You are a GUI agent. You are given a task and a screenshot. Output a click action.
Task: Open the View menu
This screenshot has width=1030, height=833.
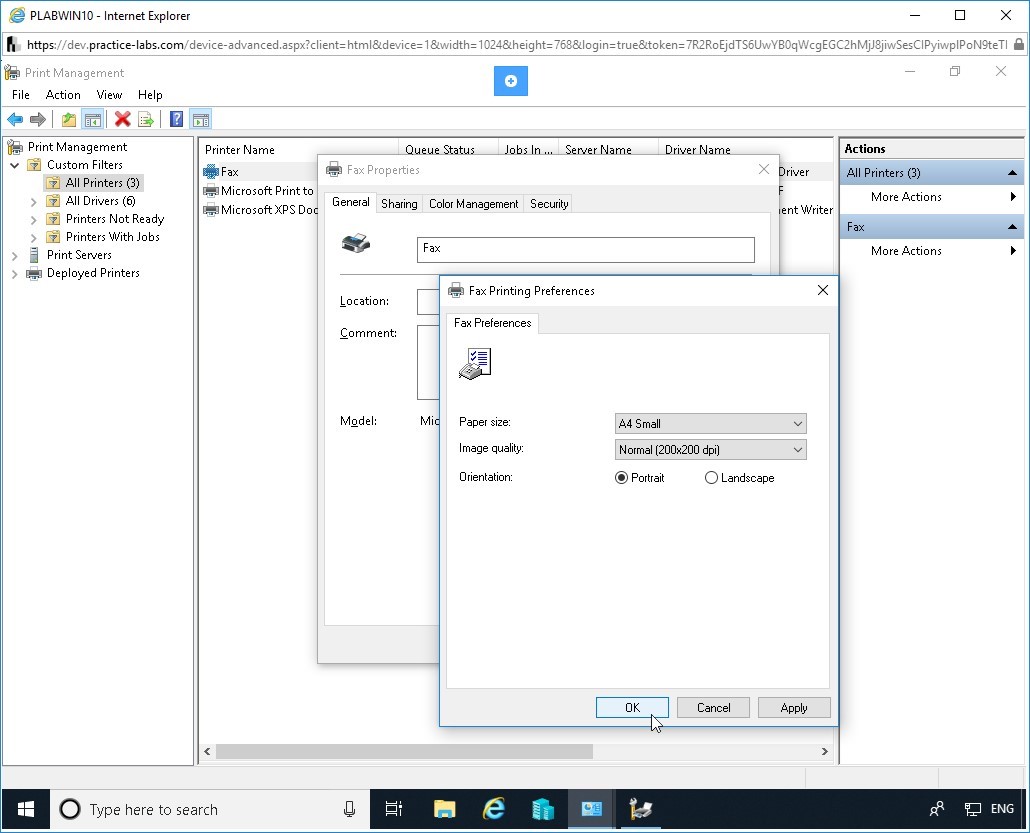click(109, 95)
